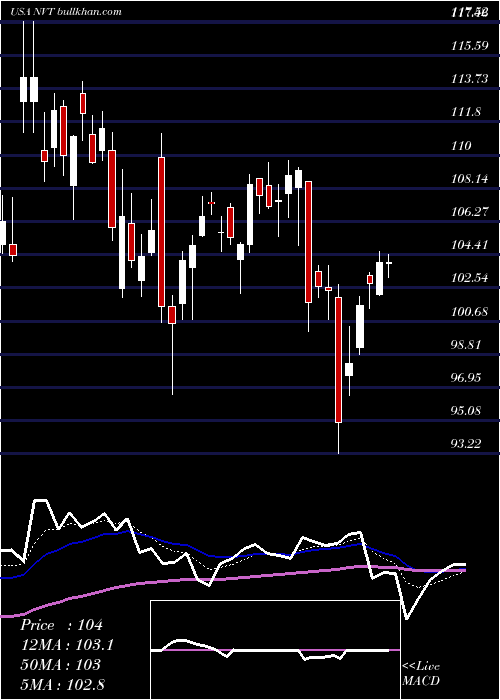The height and width of the screenshot is (700, 500).
Task: Click the 102.54 price axis label
Action: point(470,278)
